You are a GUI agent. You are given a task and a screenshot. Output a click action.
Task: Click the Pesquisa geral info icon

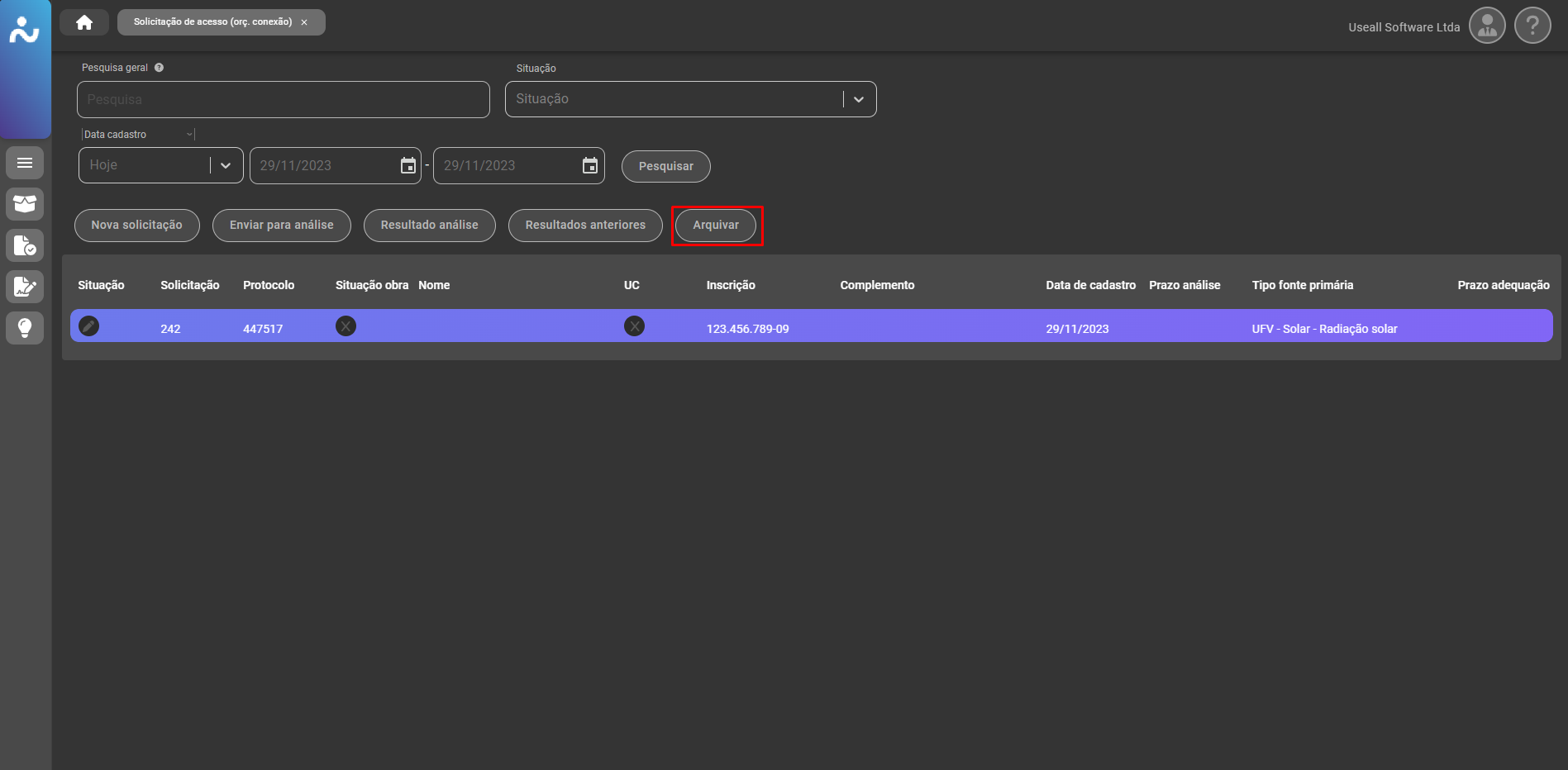pos(159,68)
